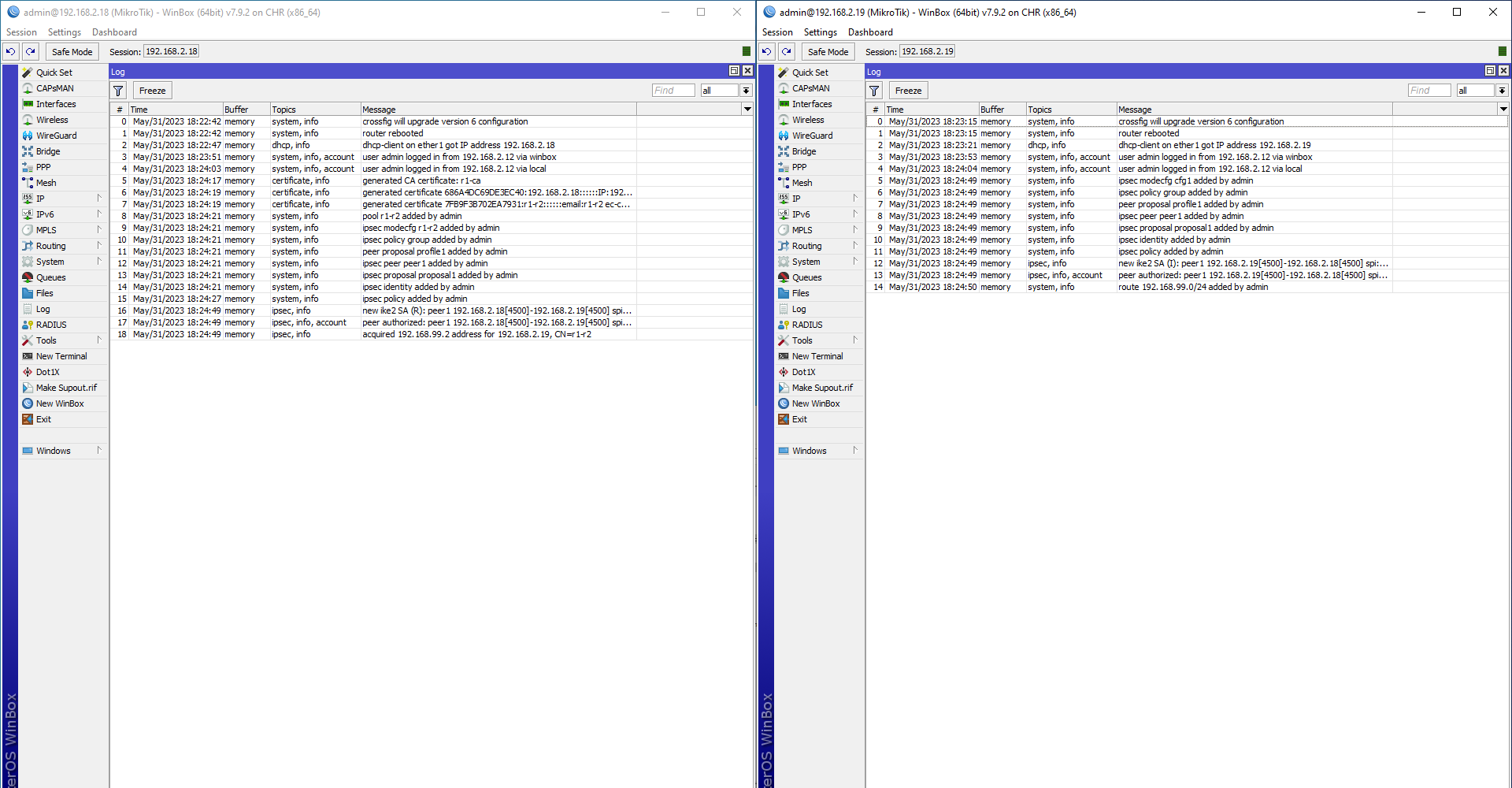
Task: Toggle Safe Mode in right window
Action: point(828,52)
